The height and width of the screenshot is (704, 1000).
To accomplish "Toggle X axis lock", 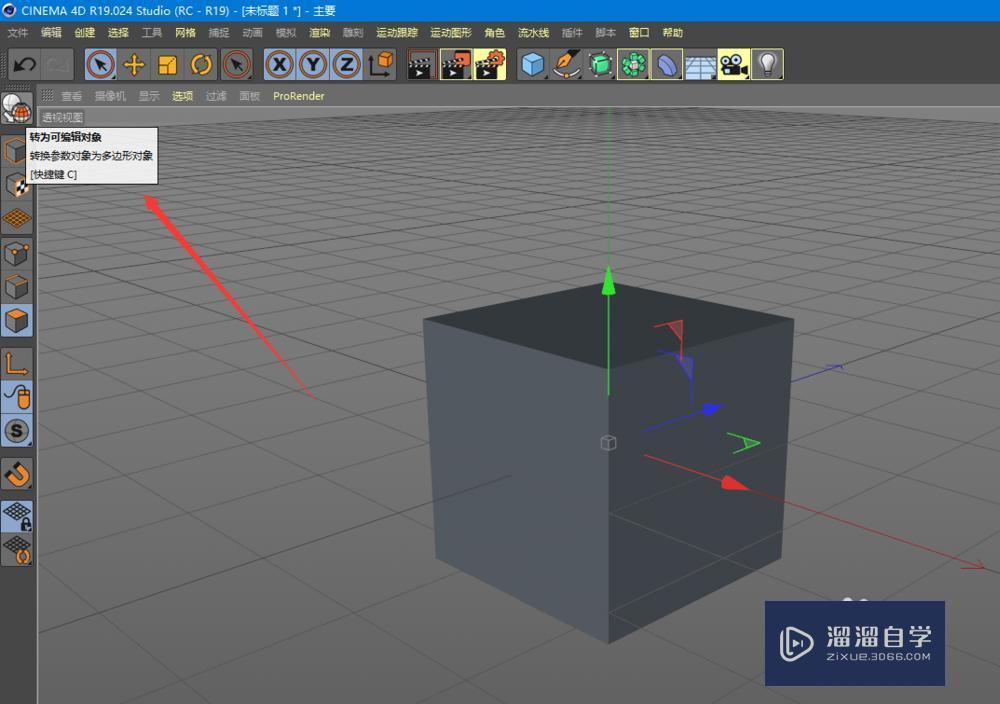I will [x=279, y=64].
